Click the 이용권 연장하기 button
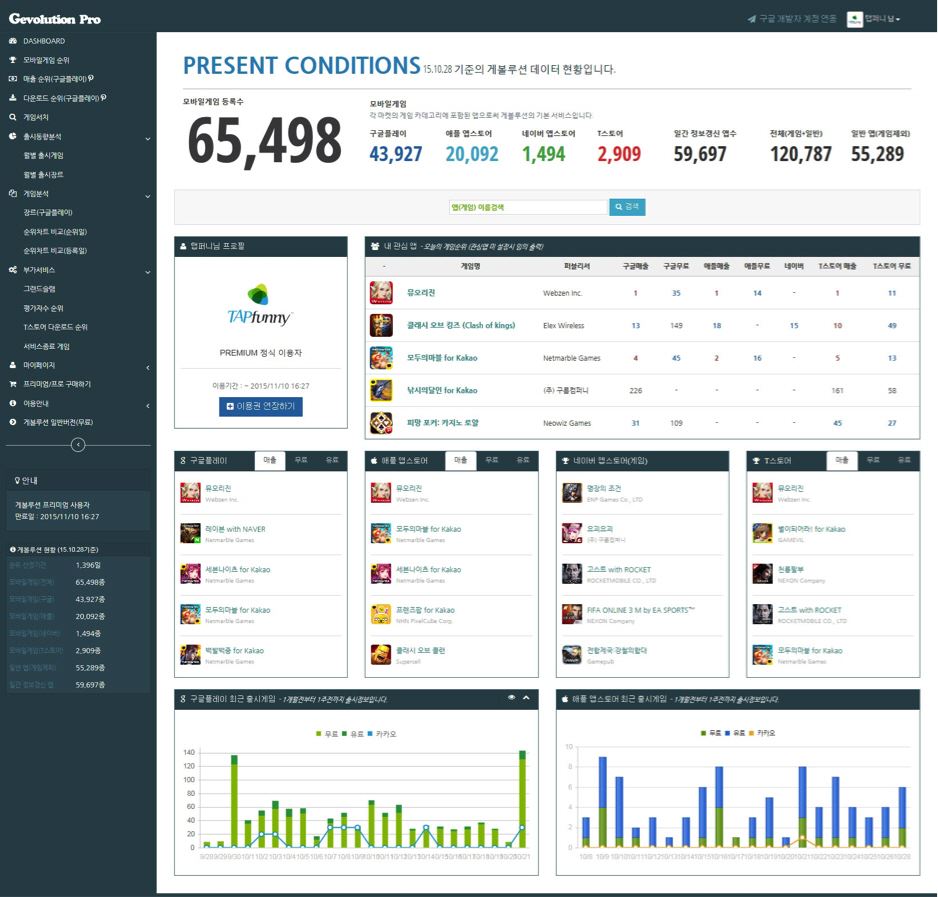The image size is (938, 897). (260, 407)
